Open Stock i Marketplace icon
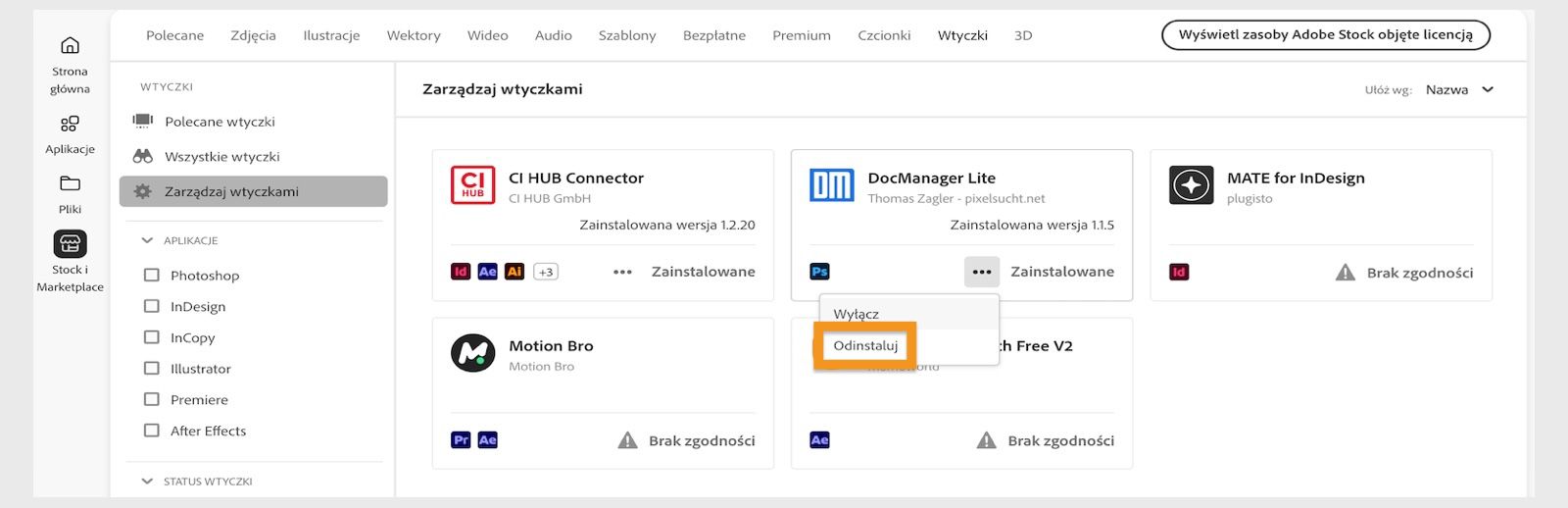1568x508 pixels. click(70, 243)
